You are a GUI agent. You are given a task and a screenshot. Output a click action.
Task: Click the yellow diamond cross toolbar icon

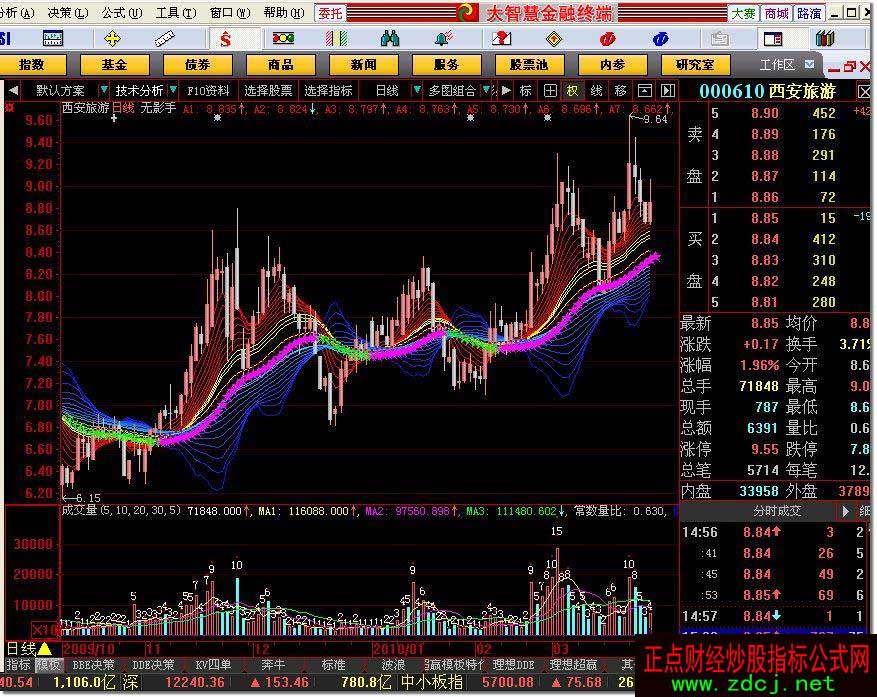(112, 39)
